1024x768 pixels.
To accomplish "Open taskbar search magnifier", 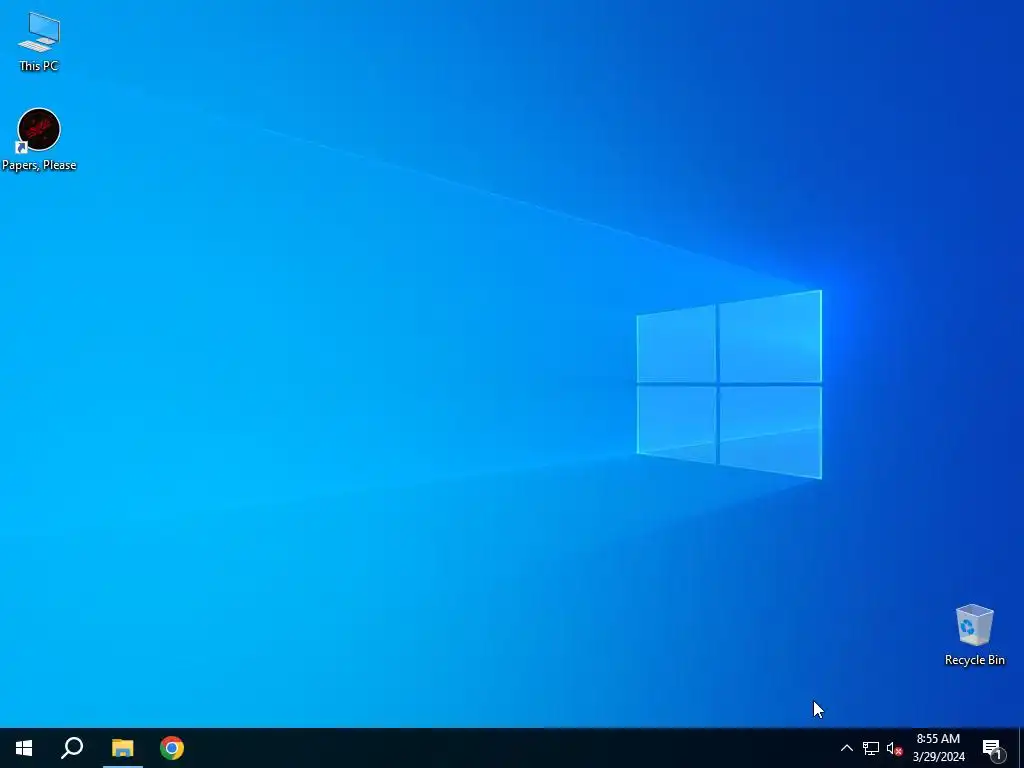I will coord(72,748).
